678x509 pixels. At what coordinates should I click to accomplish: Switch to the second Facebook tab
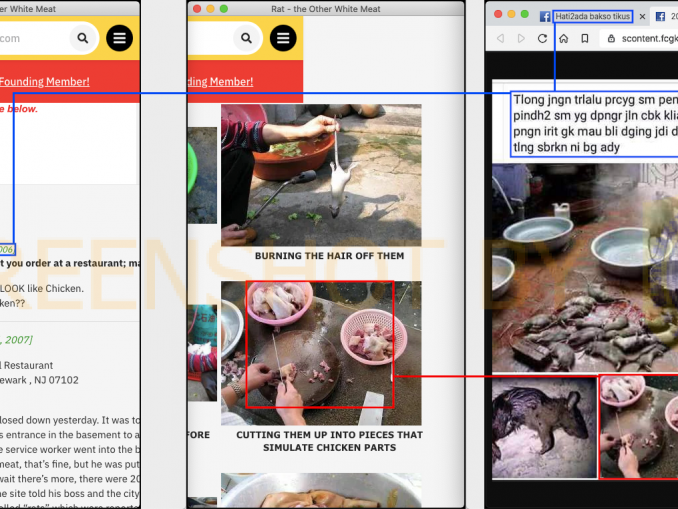[x=666, y=16]
